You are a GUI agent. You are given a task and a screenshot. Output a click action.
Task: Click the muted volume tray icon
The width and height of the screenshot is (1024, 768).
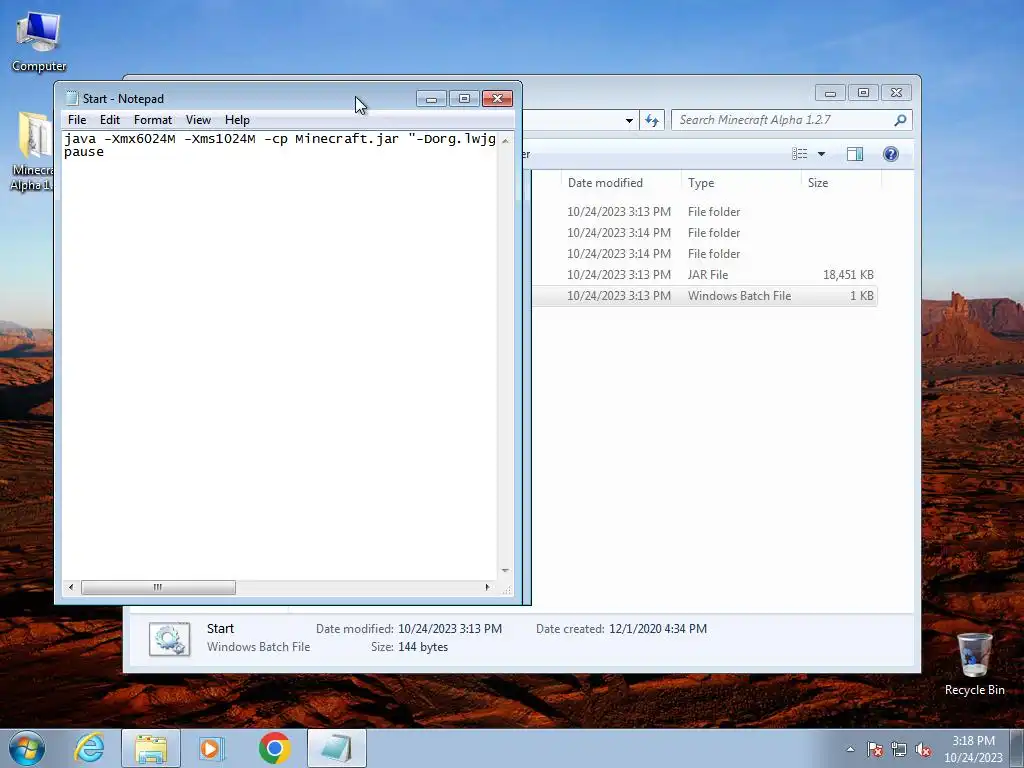click(923, 750)
